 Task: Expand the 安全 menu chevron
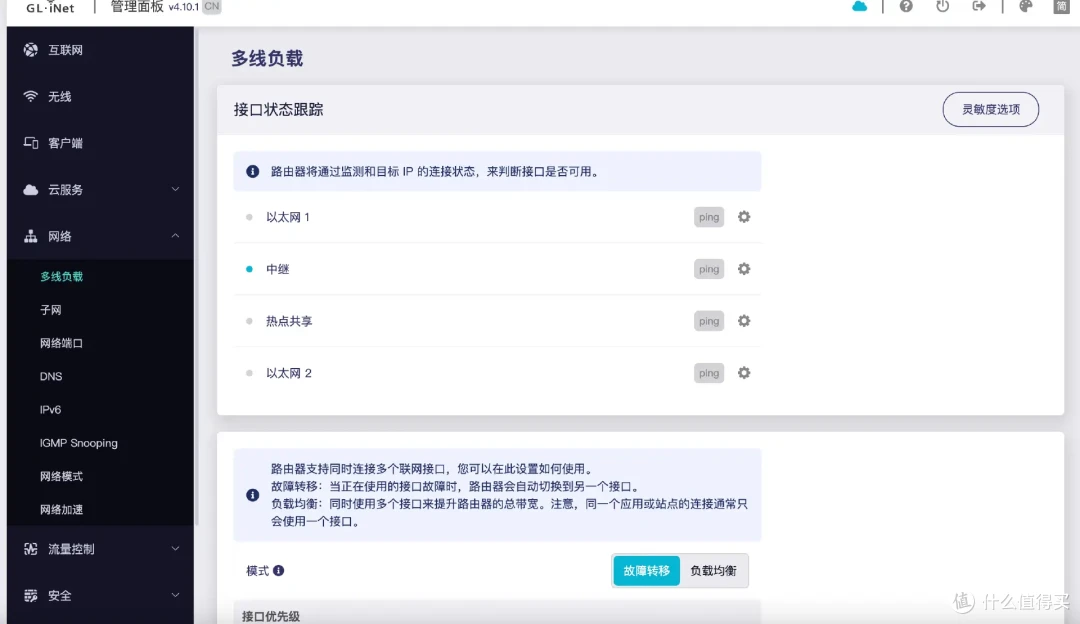point(175,596)
